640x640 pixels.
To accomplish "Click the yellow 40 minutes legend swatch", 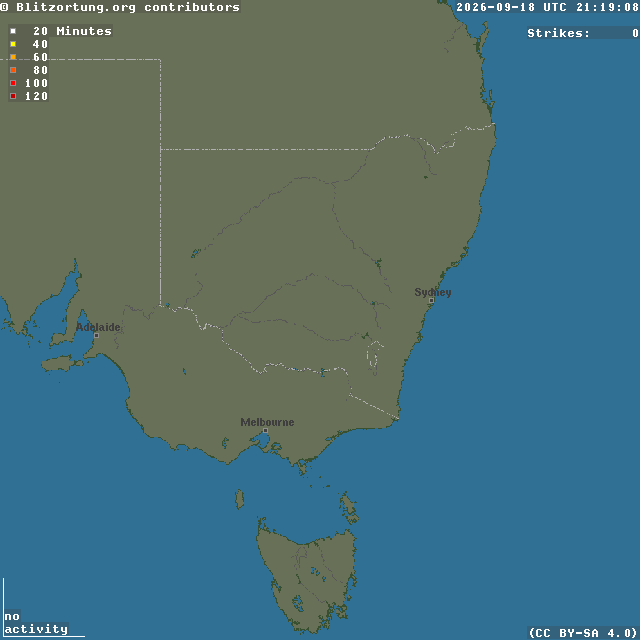I will [13, 44].
